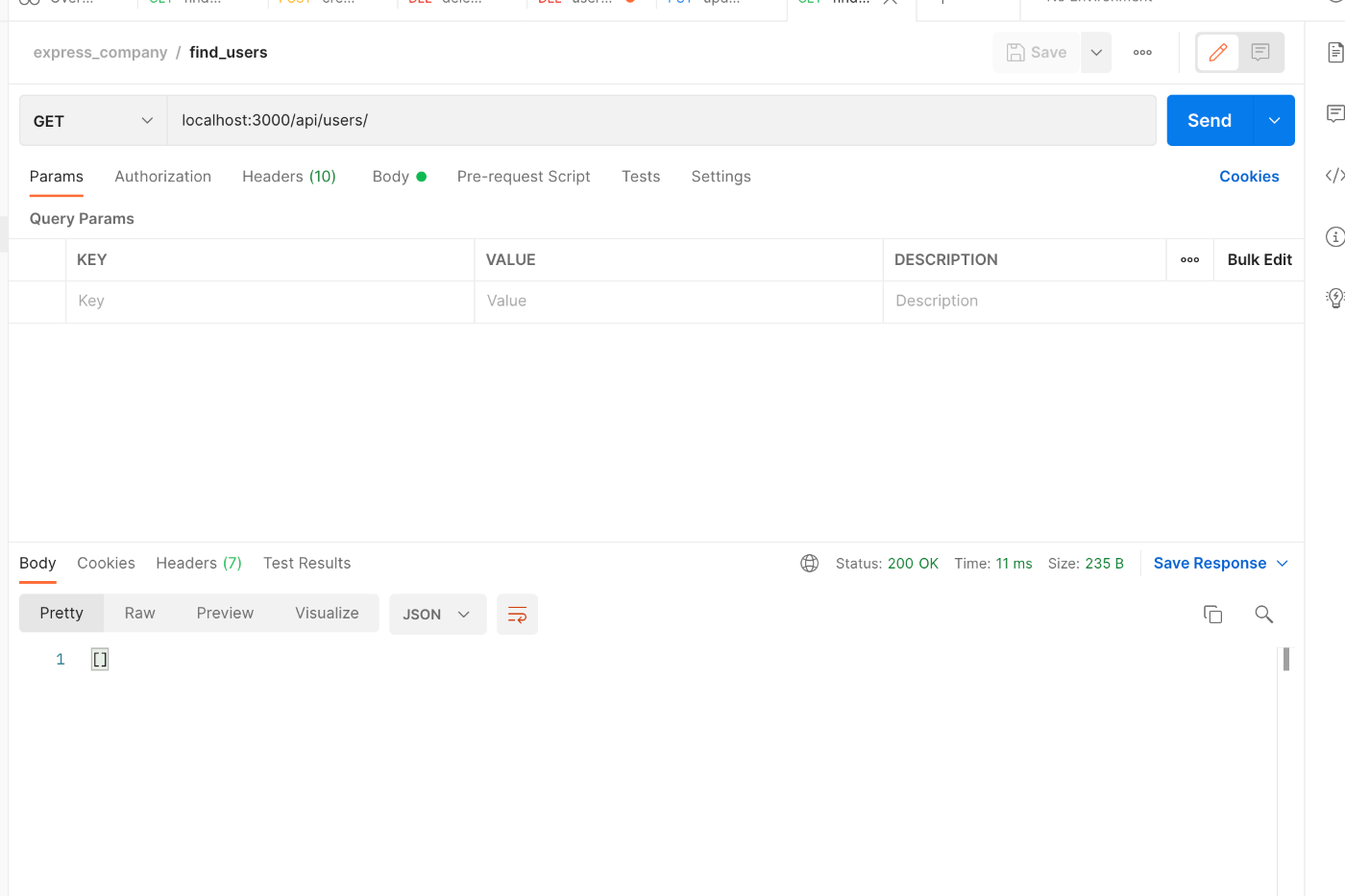Select the Pretty response view
Screen dimensions: 1345x896
pos(61,614)
